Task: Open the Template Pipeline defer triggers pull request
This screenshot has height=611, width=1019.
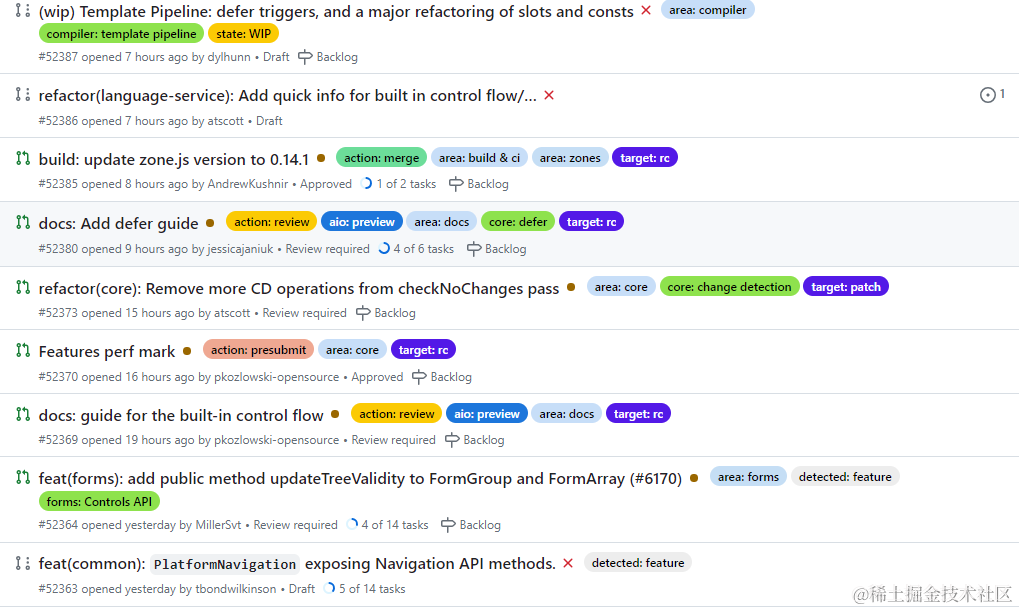Action: coord(336,11)
